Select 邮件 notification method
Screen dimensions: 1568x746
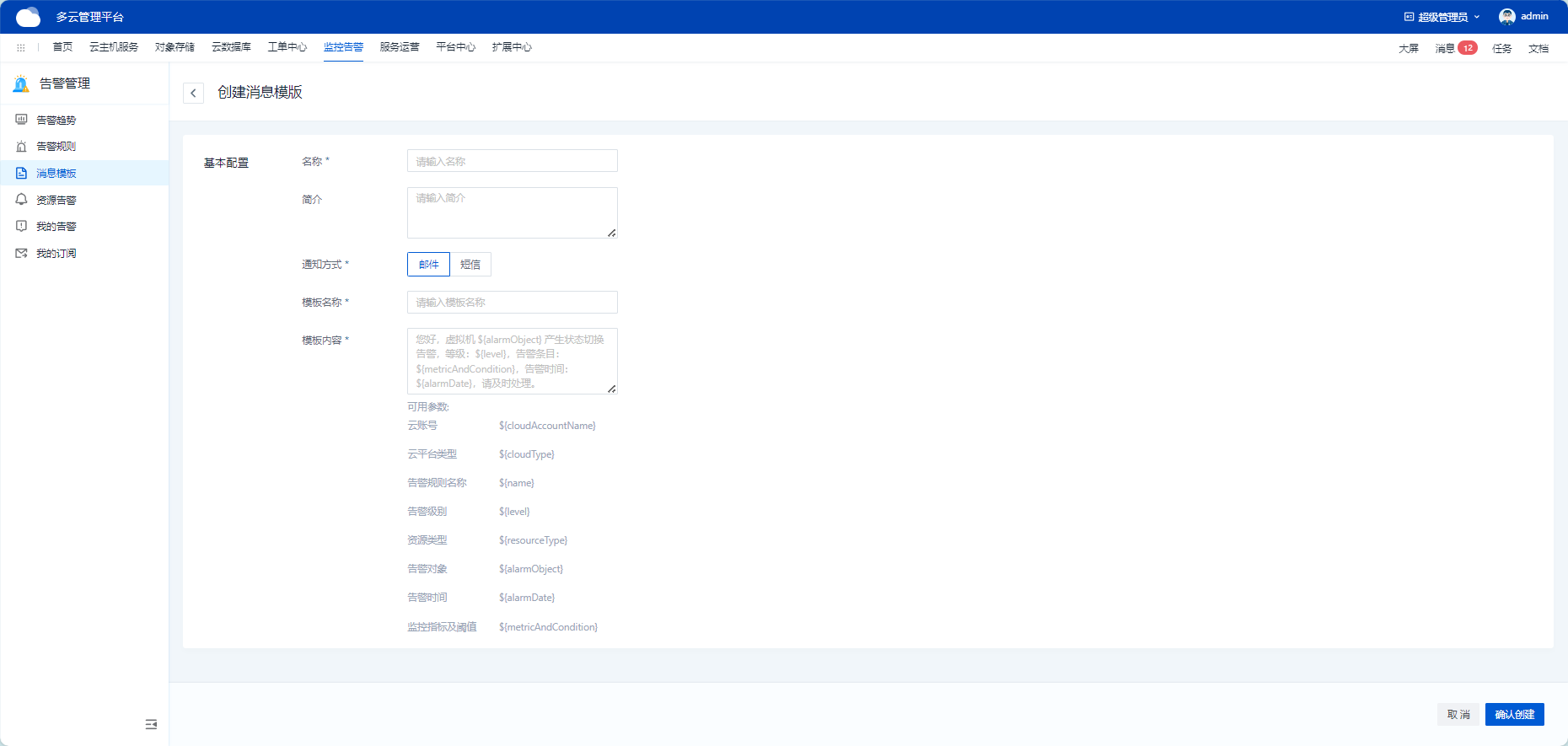click(428, 265)
